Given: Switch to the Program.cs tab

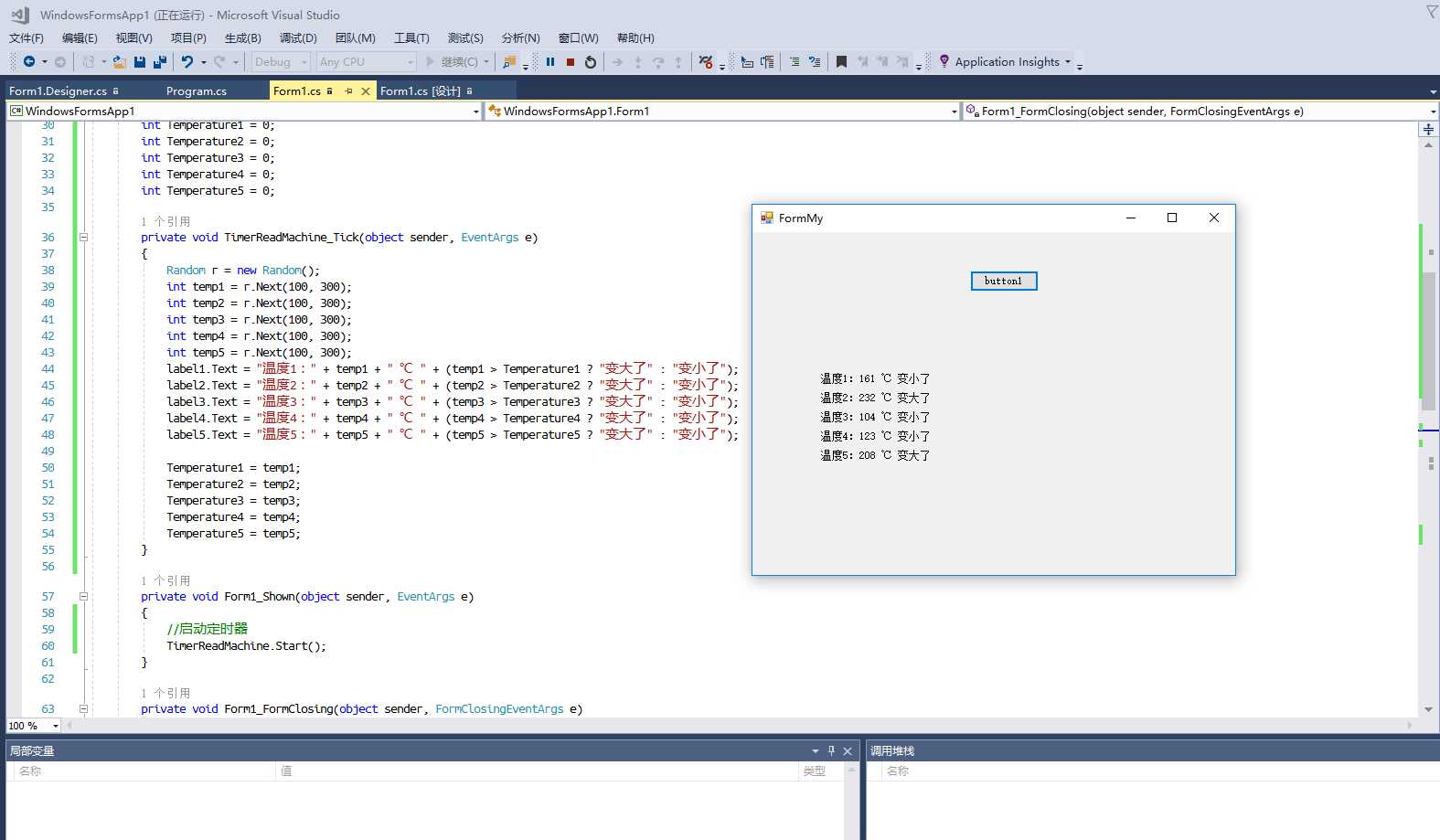Looking at the screenshot, I should tap(197, 91).
